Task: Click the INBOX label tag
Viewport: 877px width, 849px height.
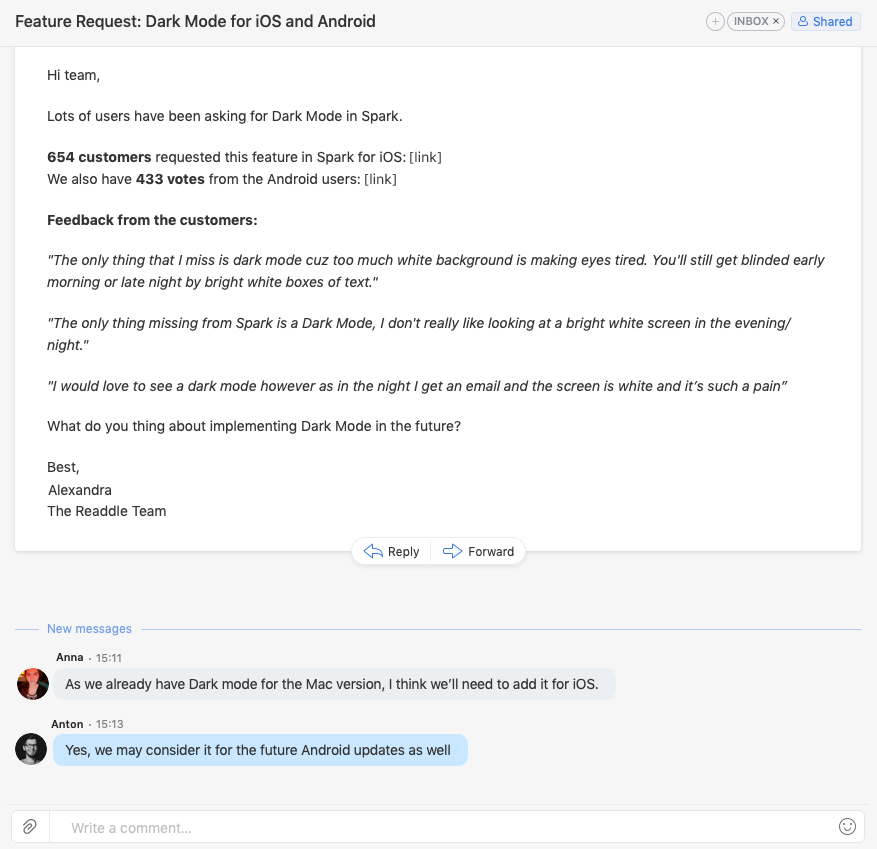Action: (751, 21)
